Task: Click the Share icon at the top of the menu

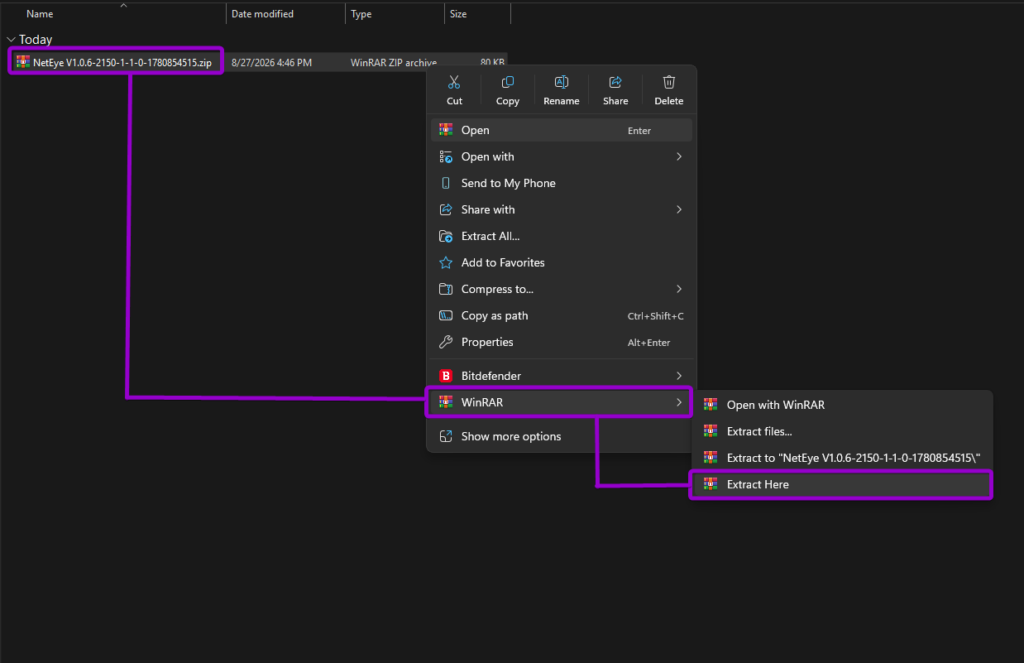Action: click(615, 82)
